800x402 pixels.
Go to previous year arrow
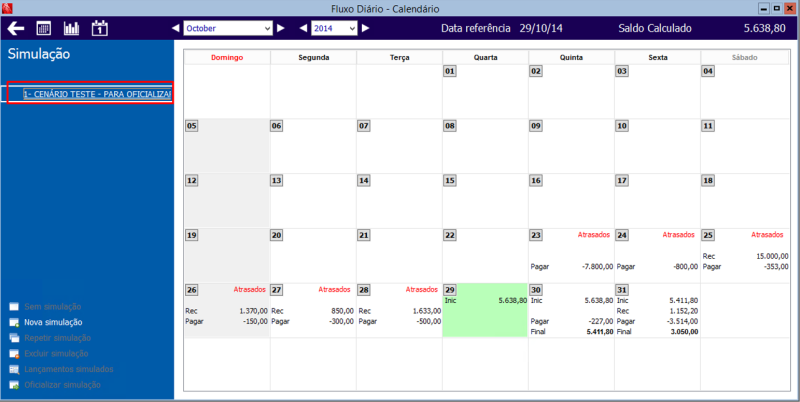pyautogui.click(x=304, y=28)
